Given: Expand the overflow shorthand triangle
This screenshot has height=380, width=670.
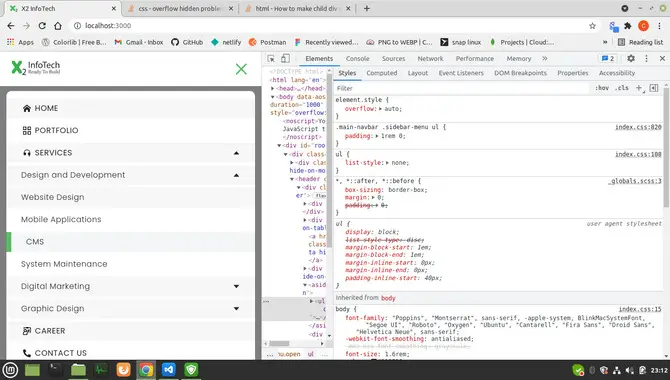Looking at the screenshot, I should pos(380,109).
